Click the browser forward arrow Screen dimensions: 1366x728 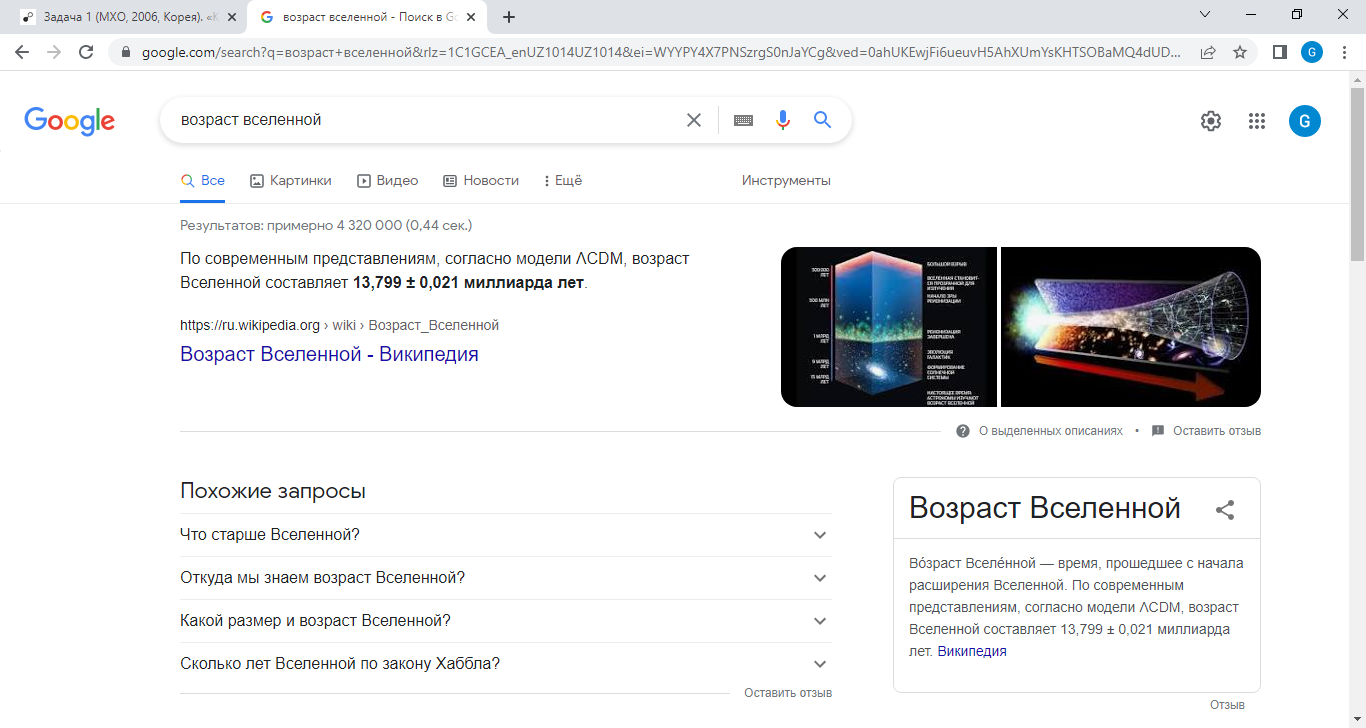54,52
